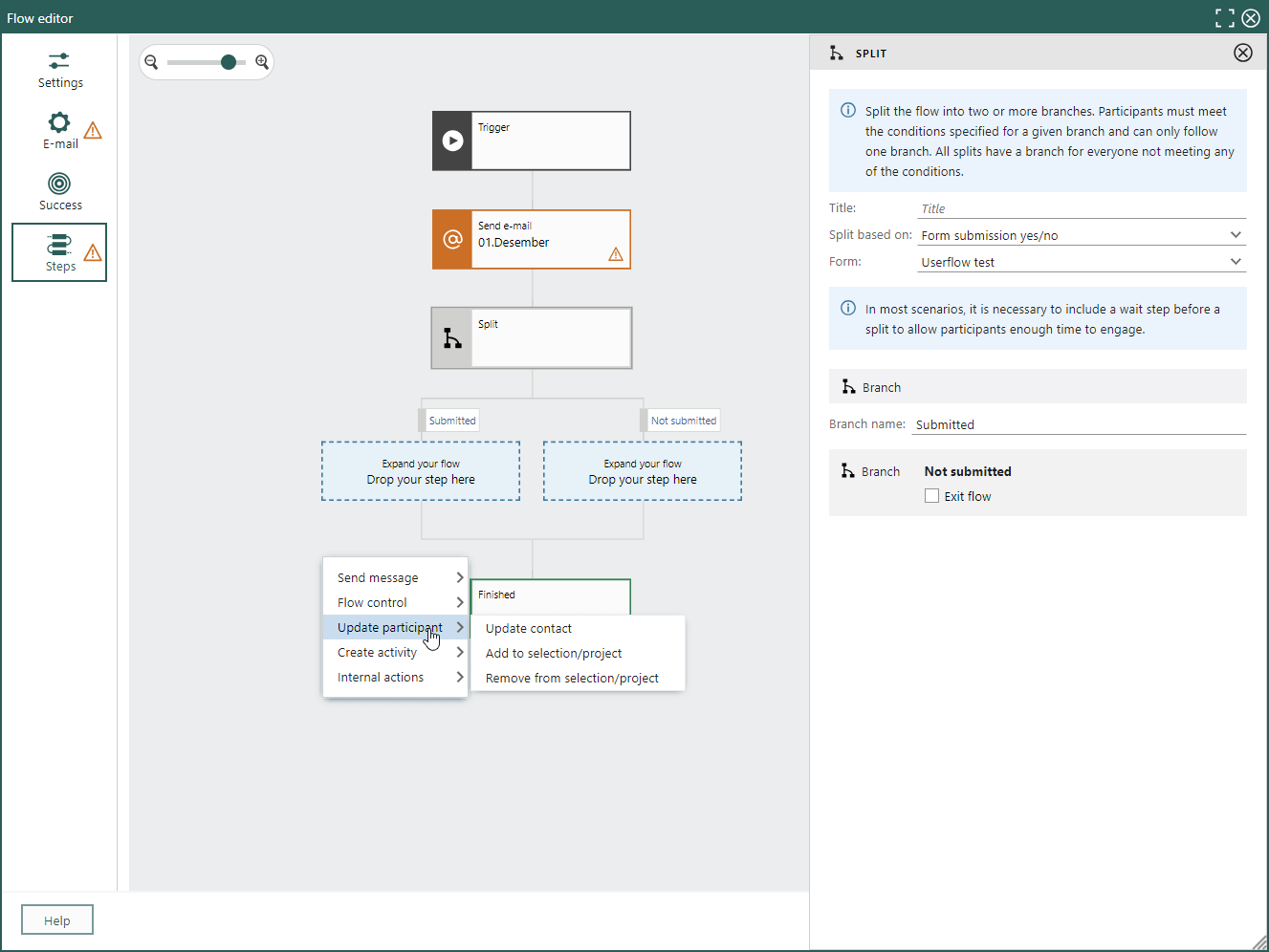The width and height of the screenshot is (1269, 952).
Task: Close the Flow editor window
Action: (1251, 18)
